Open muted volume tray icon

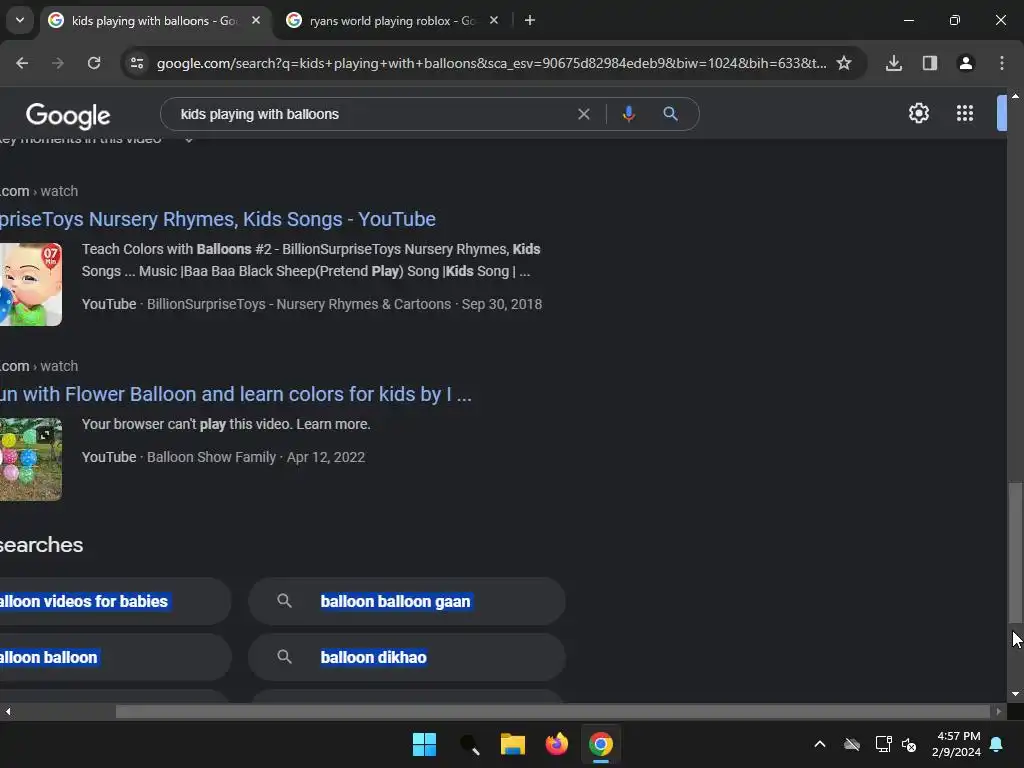coord(908,744)
